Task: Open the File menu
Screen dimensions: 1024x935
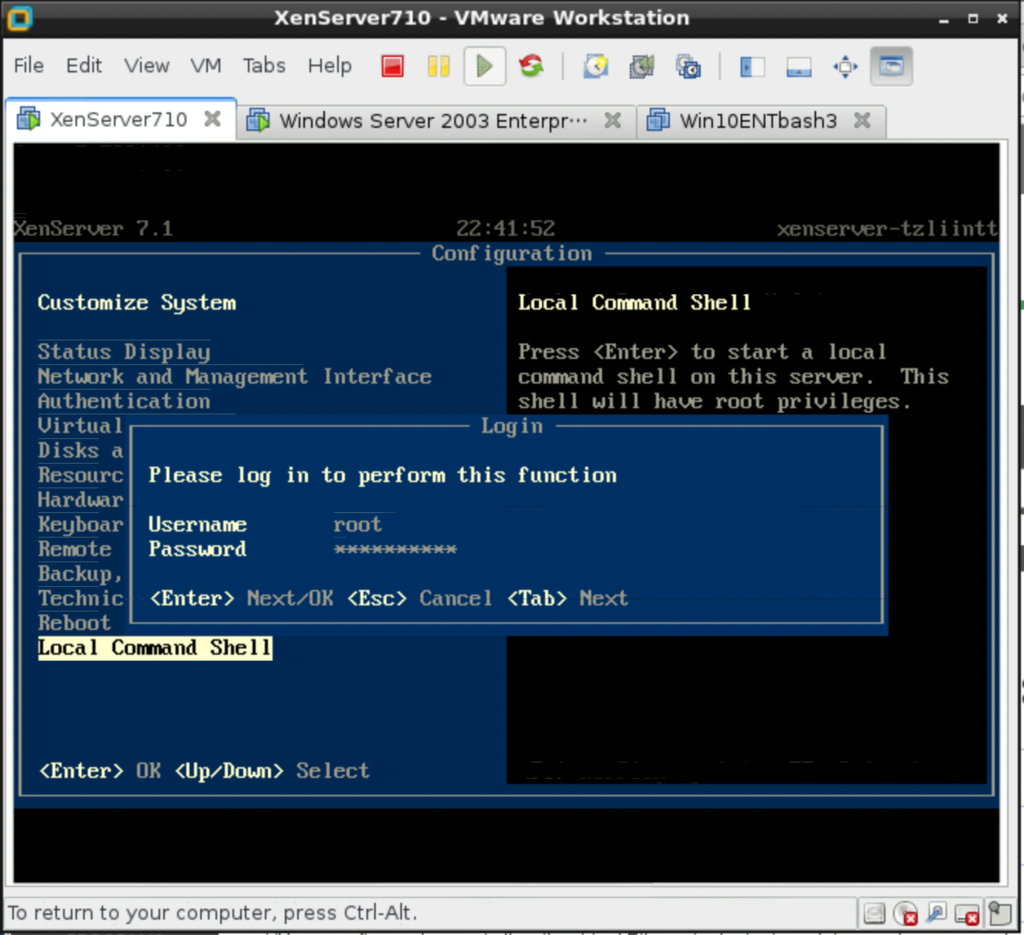Action: (x=29, y=65)
